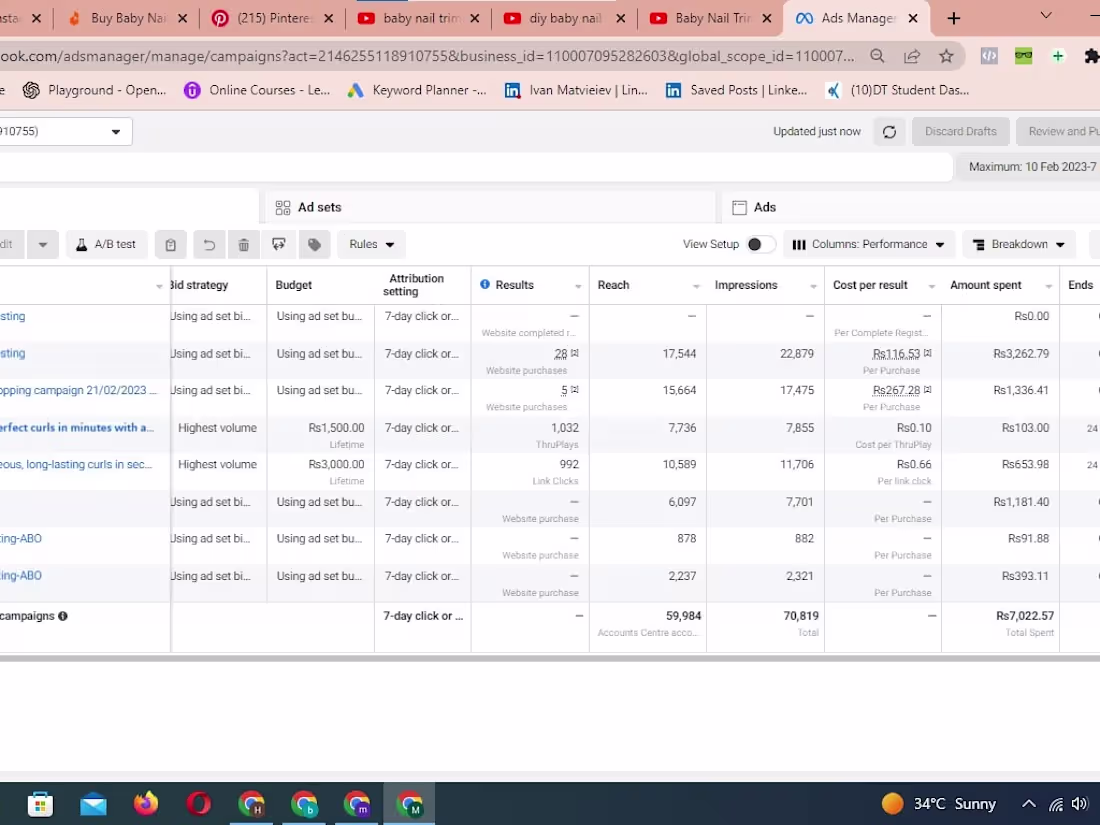1100x825 pixels.
Task: Show hidden tray icons with caret arrow
Action: click(x=1028, y=804)
